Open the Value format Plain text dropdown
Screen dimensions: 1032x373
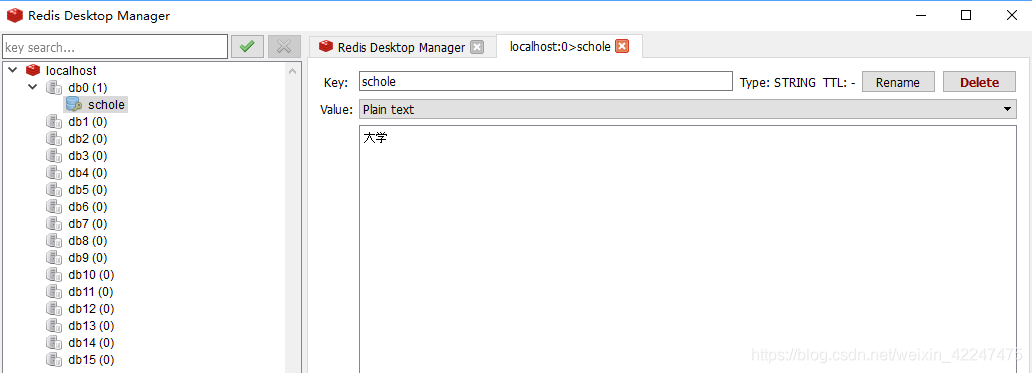pyautogui.click(x=688, y=110)
